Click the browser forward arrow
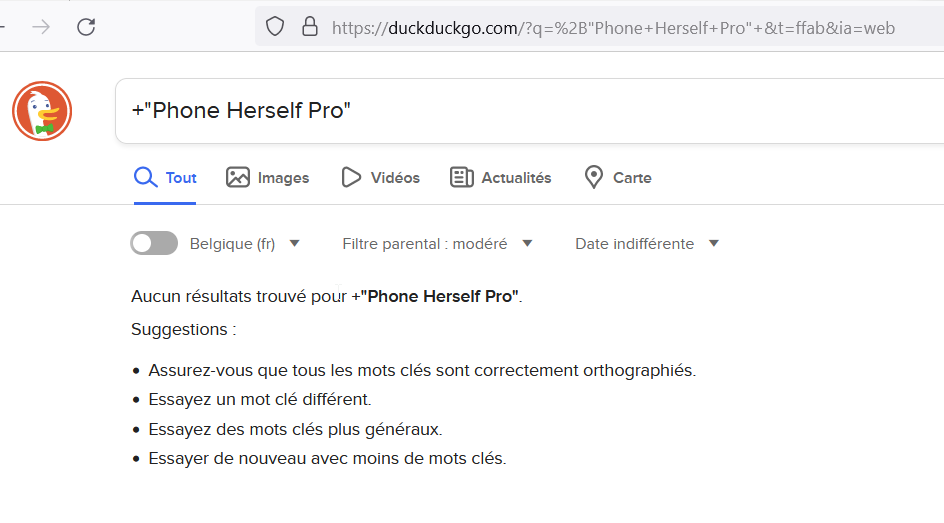 coord(41,27)
